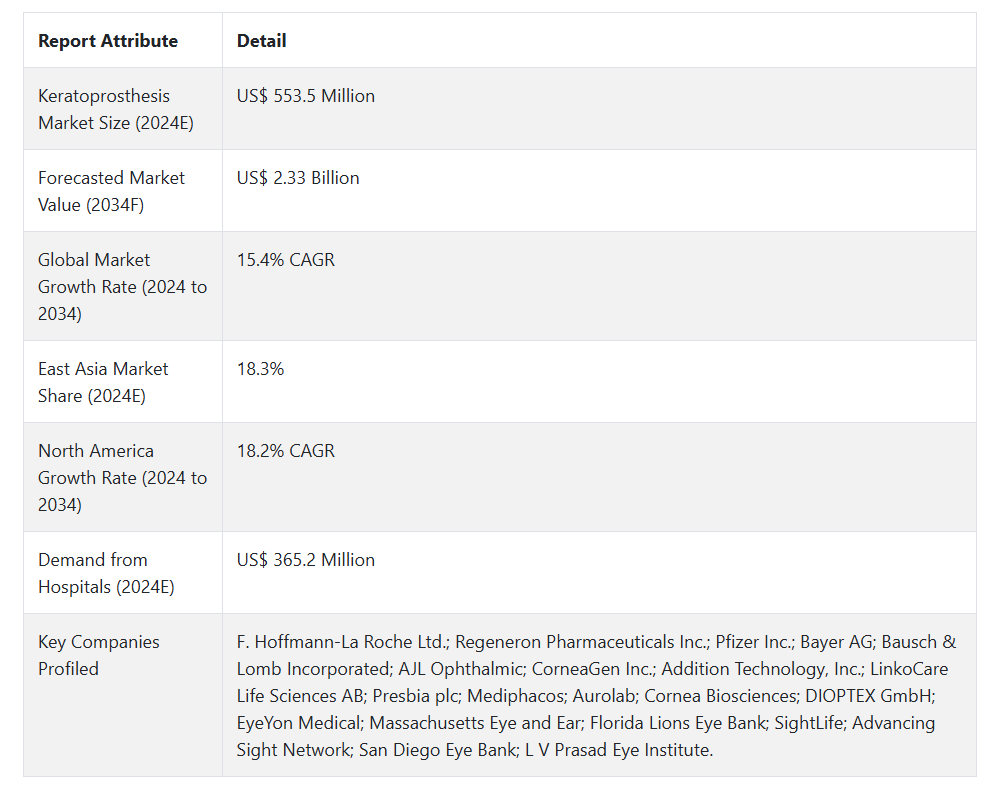Screen dimensions: 993x792
Task: Select the Keratoprosthesis Market Size (2024E) cell
Action: point(116,109)
